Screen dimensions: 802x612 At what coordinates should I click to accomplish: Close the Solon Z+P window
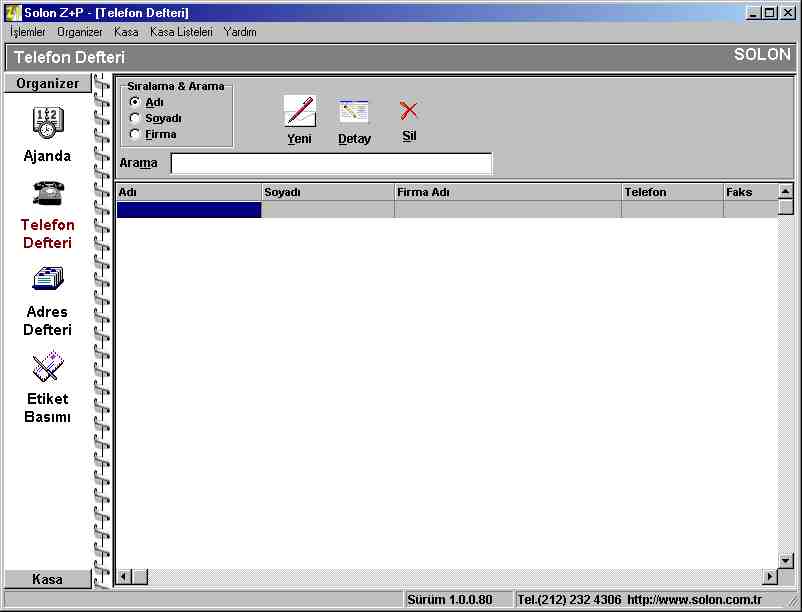click(788, 13)
